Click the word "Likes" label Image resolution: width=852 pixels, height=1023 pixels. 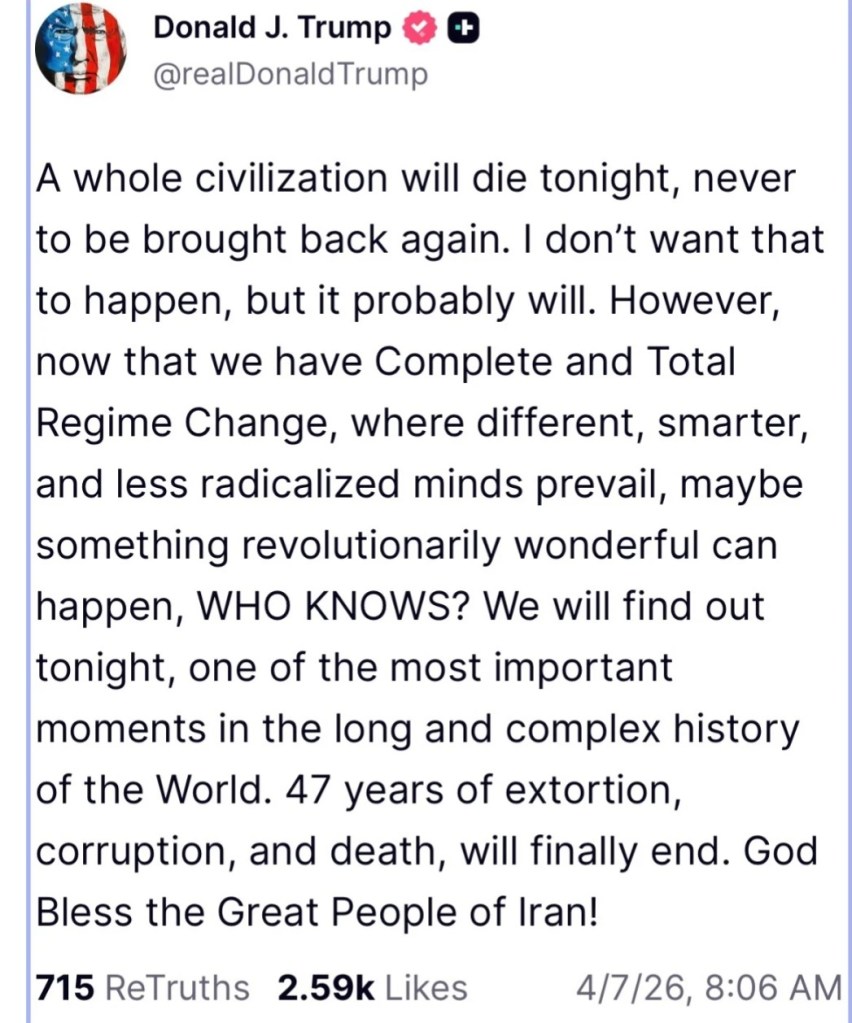pyautogui.click(x=426, y=988)
